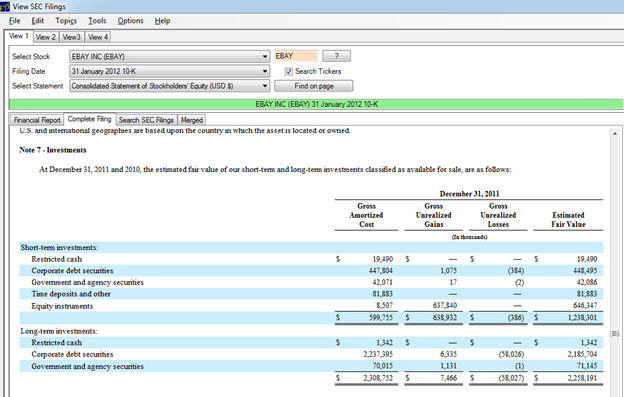Screen dimensions: 624x397
Task: Open the Options menu
Action: 130,21
